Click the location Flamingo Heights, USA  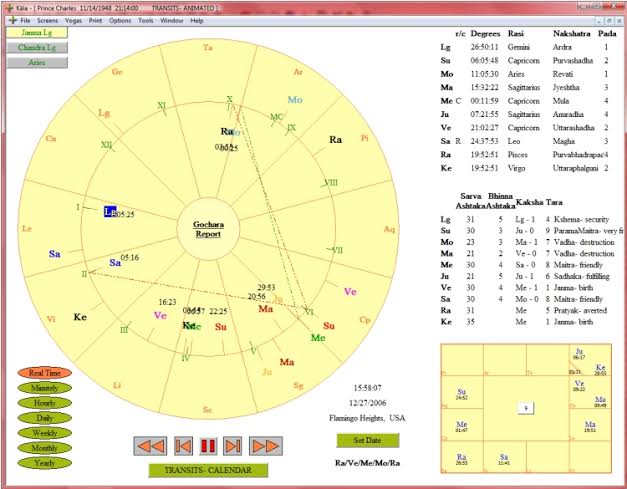(367, 418)
